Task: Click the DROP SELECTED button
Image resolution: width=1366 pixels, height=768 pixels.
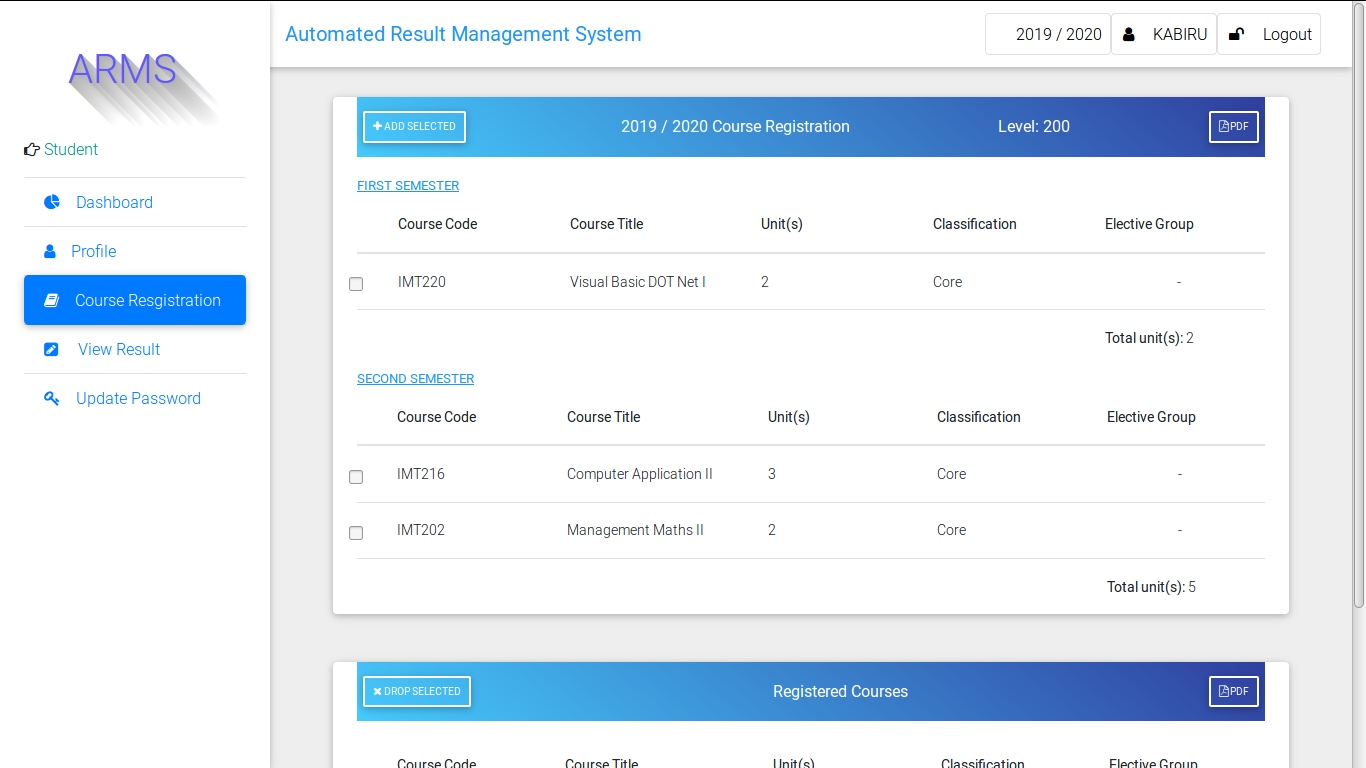Action: [x=416, y=691]
